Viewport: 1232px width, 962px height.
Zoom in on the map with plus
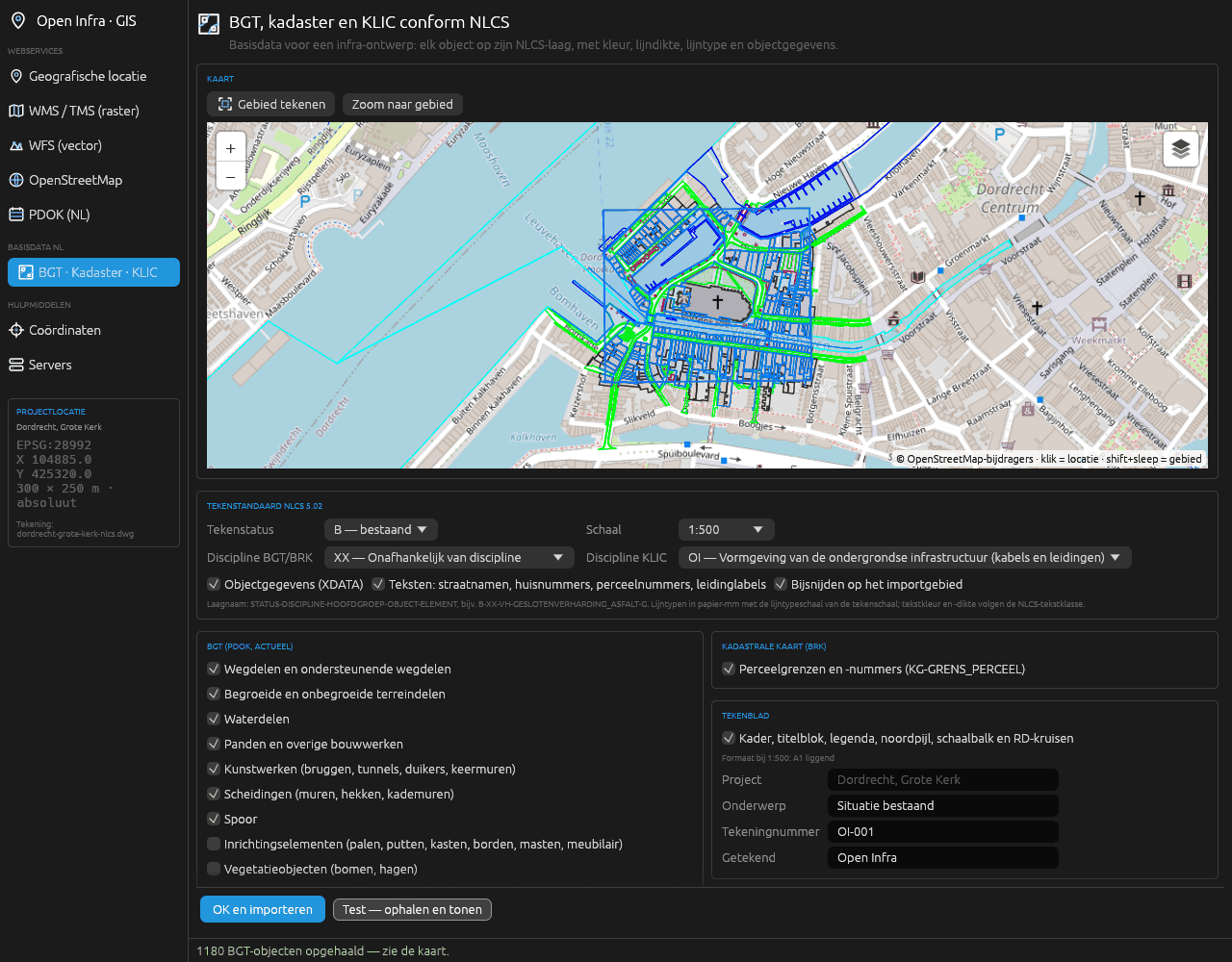tap(231, 148)
